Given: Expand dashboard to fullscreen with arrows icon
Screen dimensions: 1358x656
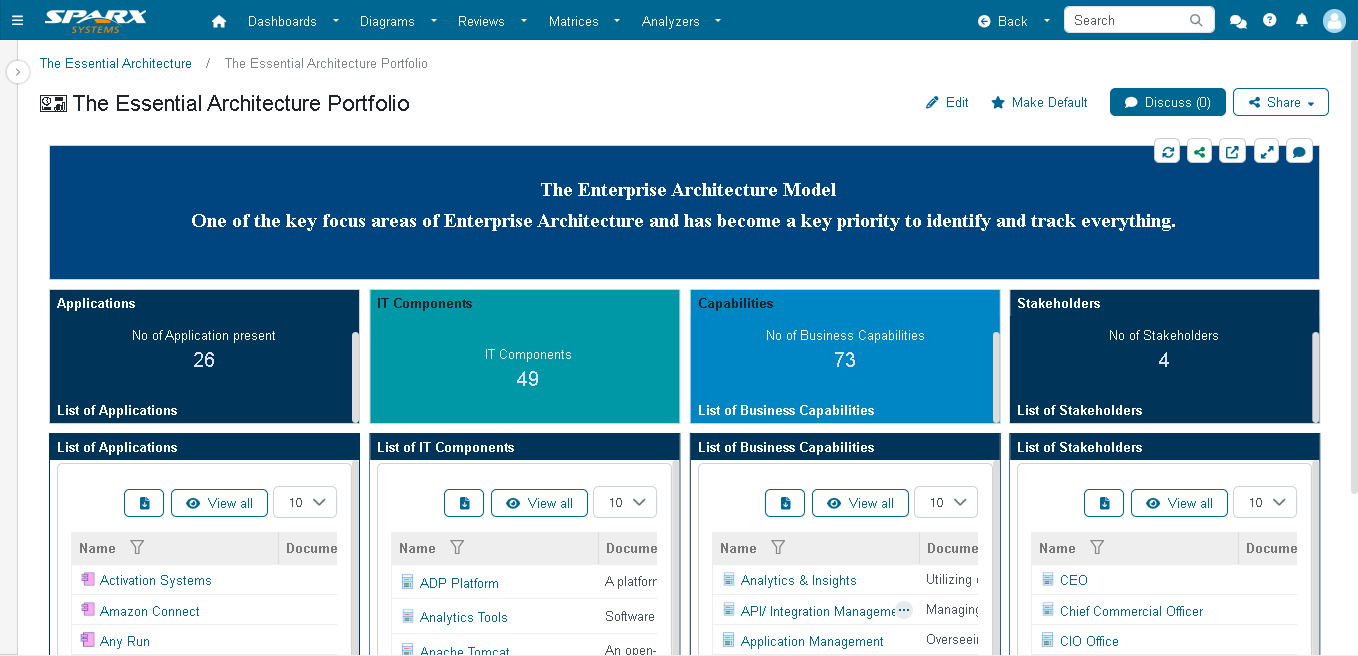Looking at the screenshot, I should click(x=1266, y=152).
